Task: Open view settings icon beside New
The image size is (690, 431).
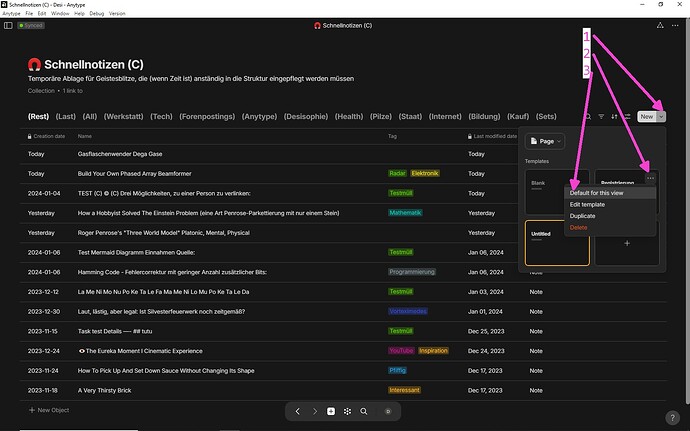Action: [x=628, y=117]
